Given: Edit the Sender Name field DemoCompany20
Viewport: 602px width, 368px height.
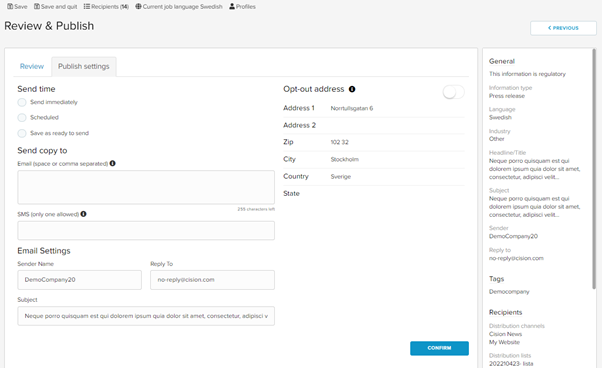Looking at the screenshot, I should 79,280.
